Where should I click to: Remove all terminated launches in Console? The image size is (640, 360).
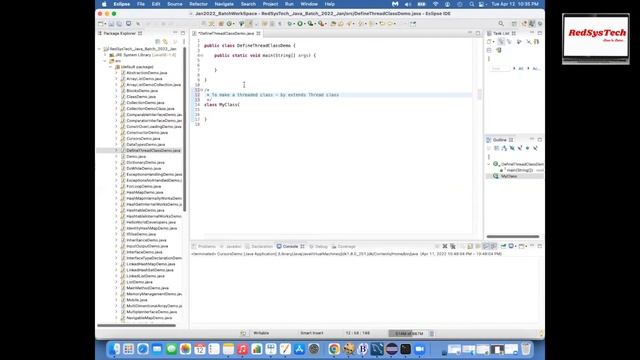click(453, 246)
